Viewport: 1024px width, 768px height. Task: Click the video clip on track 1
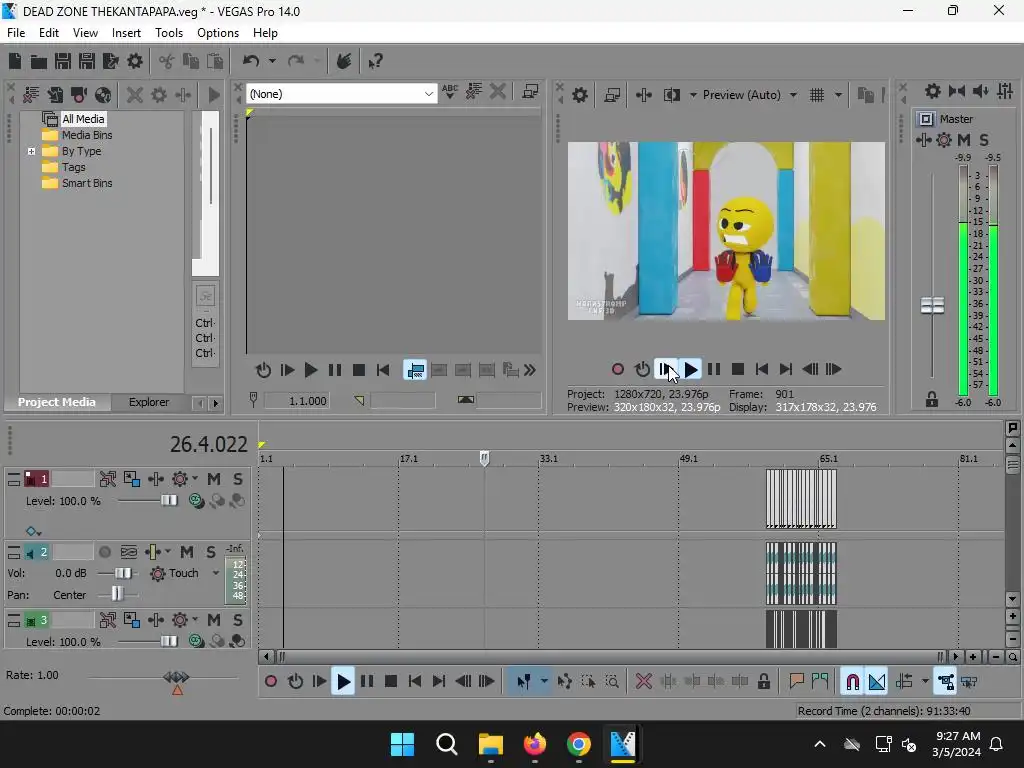(x=801, y=499)
